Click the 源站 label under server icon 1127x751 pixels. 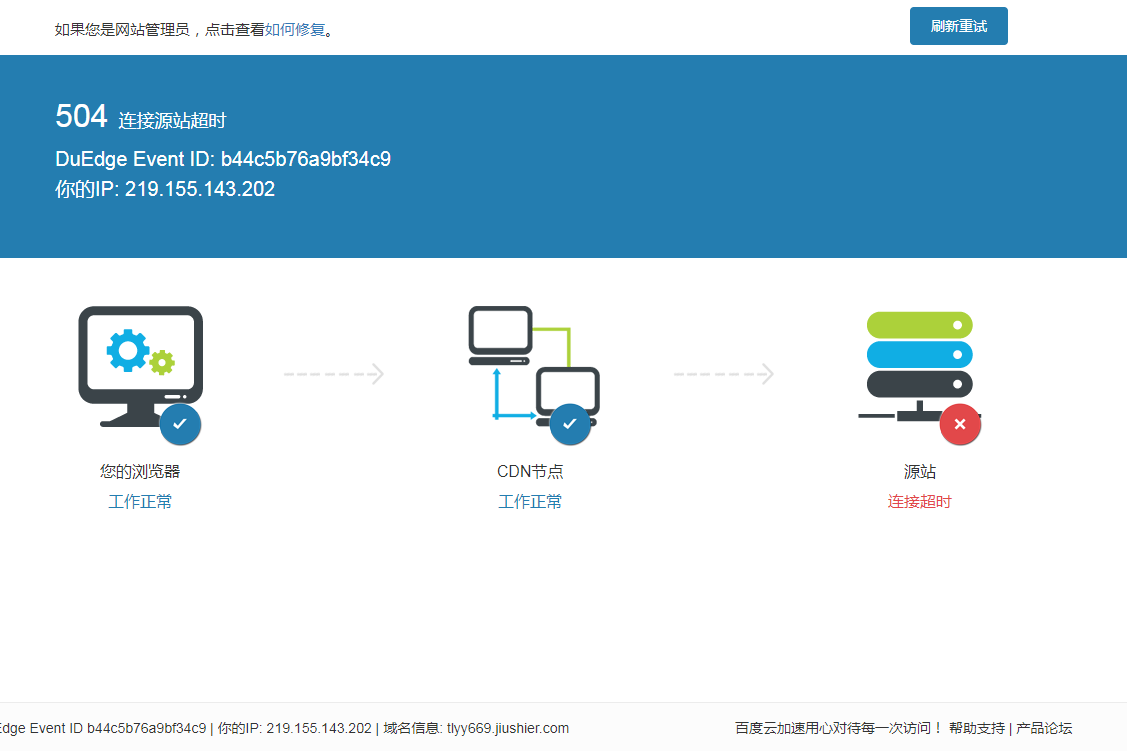click(x=919, y=472)
